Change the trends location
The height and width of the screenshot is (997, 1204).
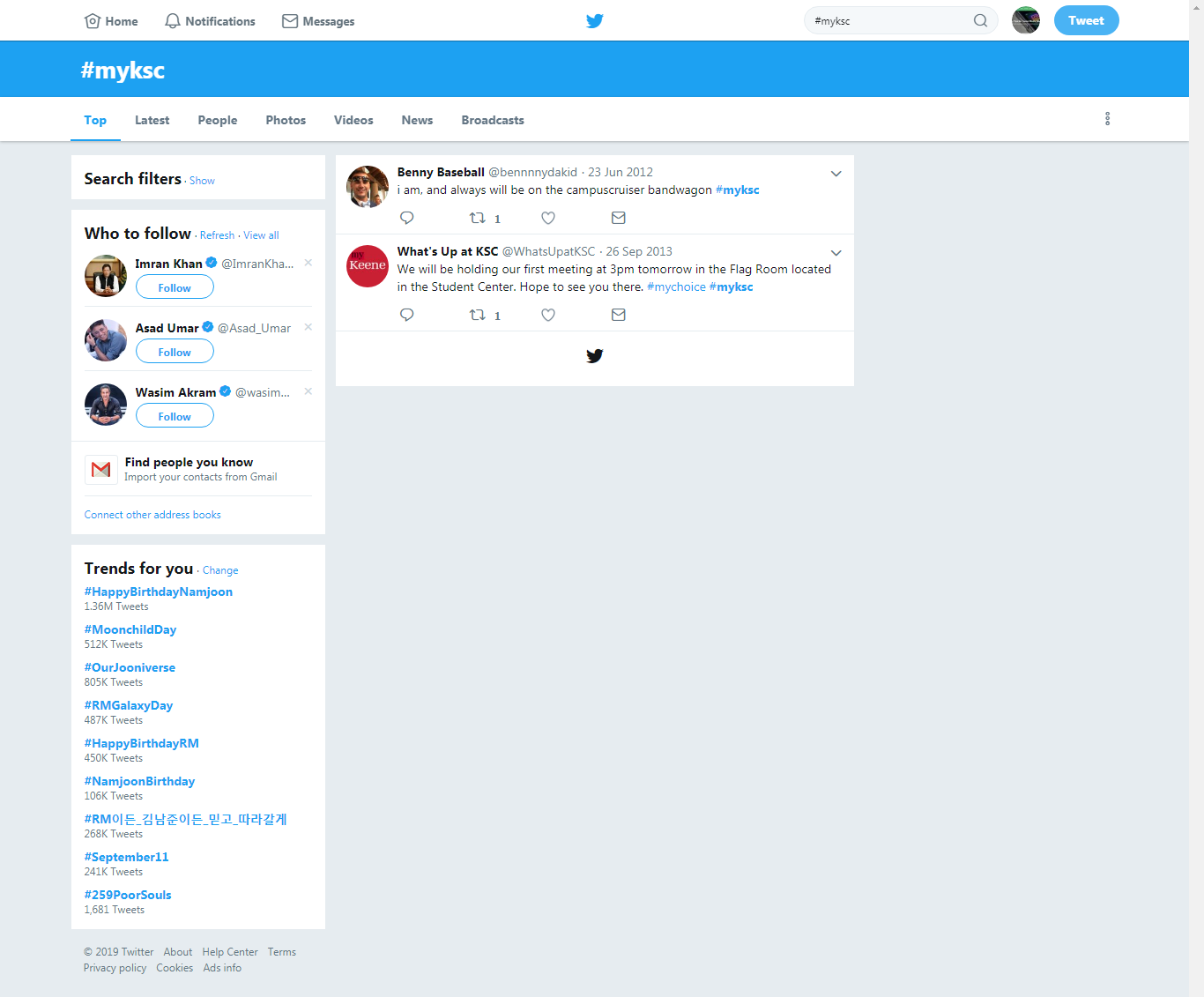220,570
